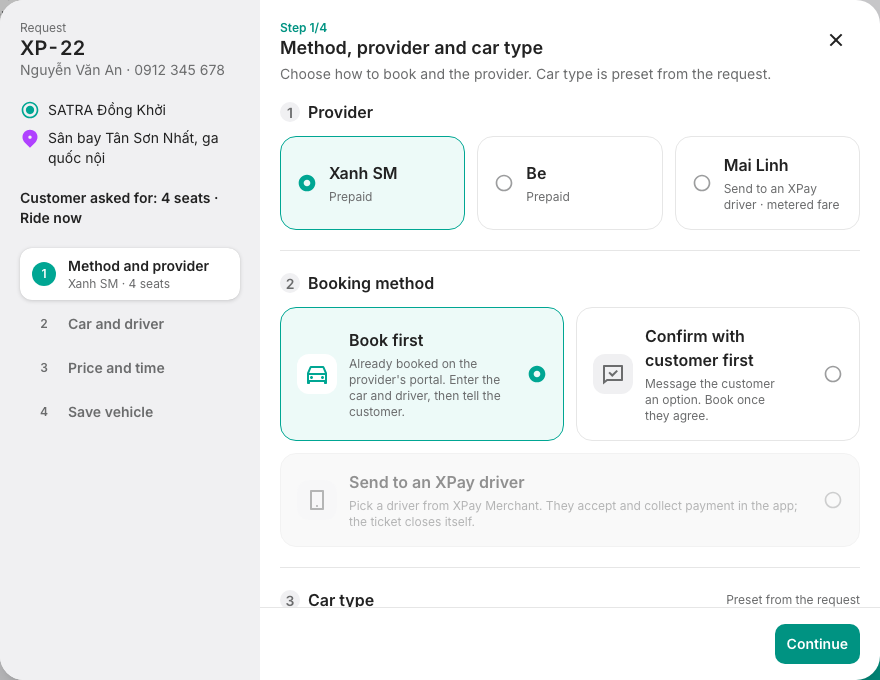Click the car icon in Book first

tap(317, 374)
